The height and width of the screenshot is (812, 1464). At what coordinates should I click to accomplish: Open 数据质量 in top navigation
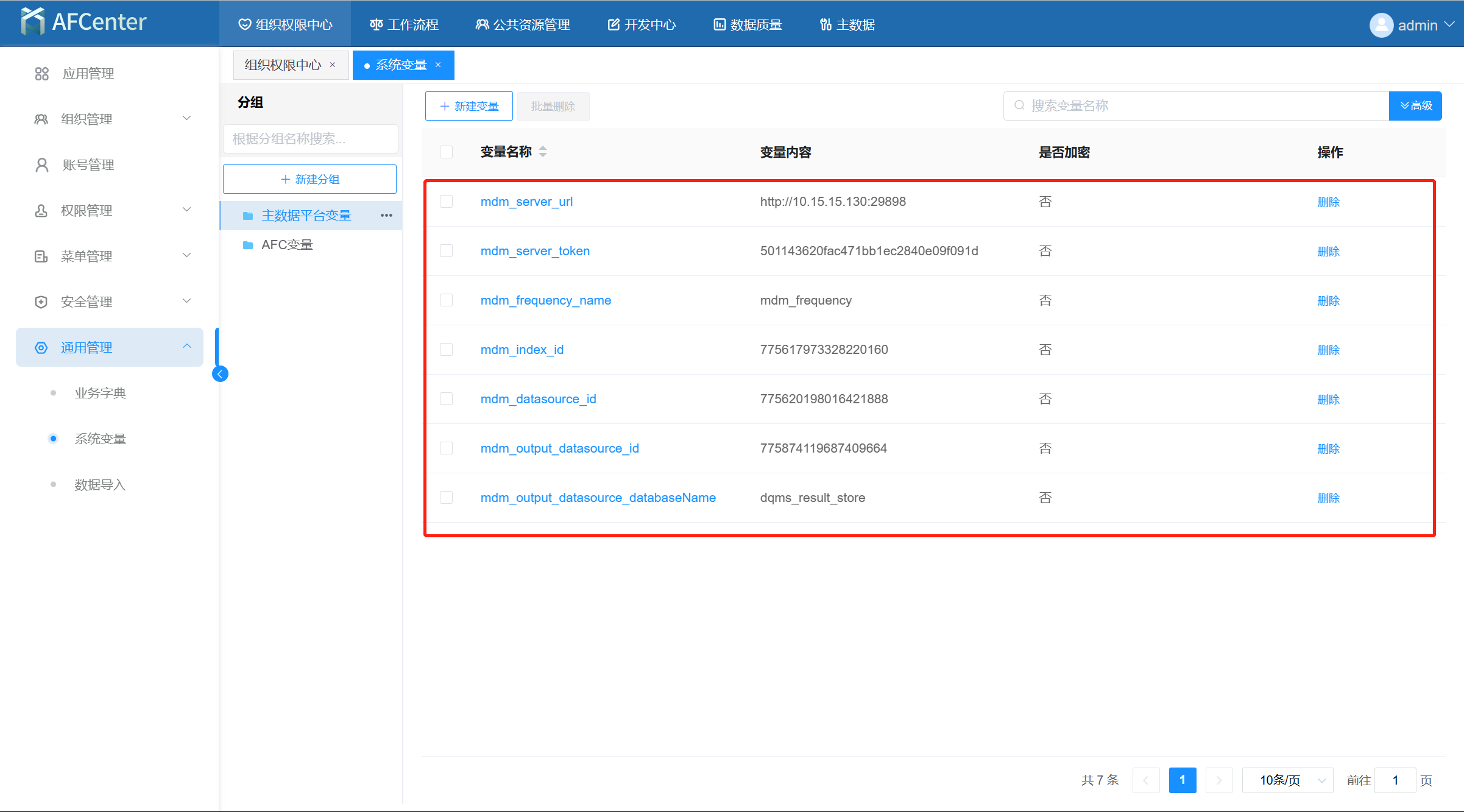748,24
